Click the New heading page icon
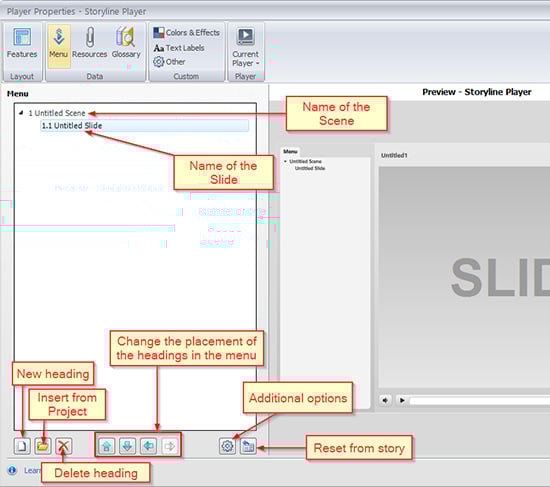Image resolution: width=550 pixels, height=487 pixels. 22,446
